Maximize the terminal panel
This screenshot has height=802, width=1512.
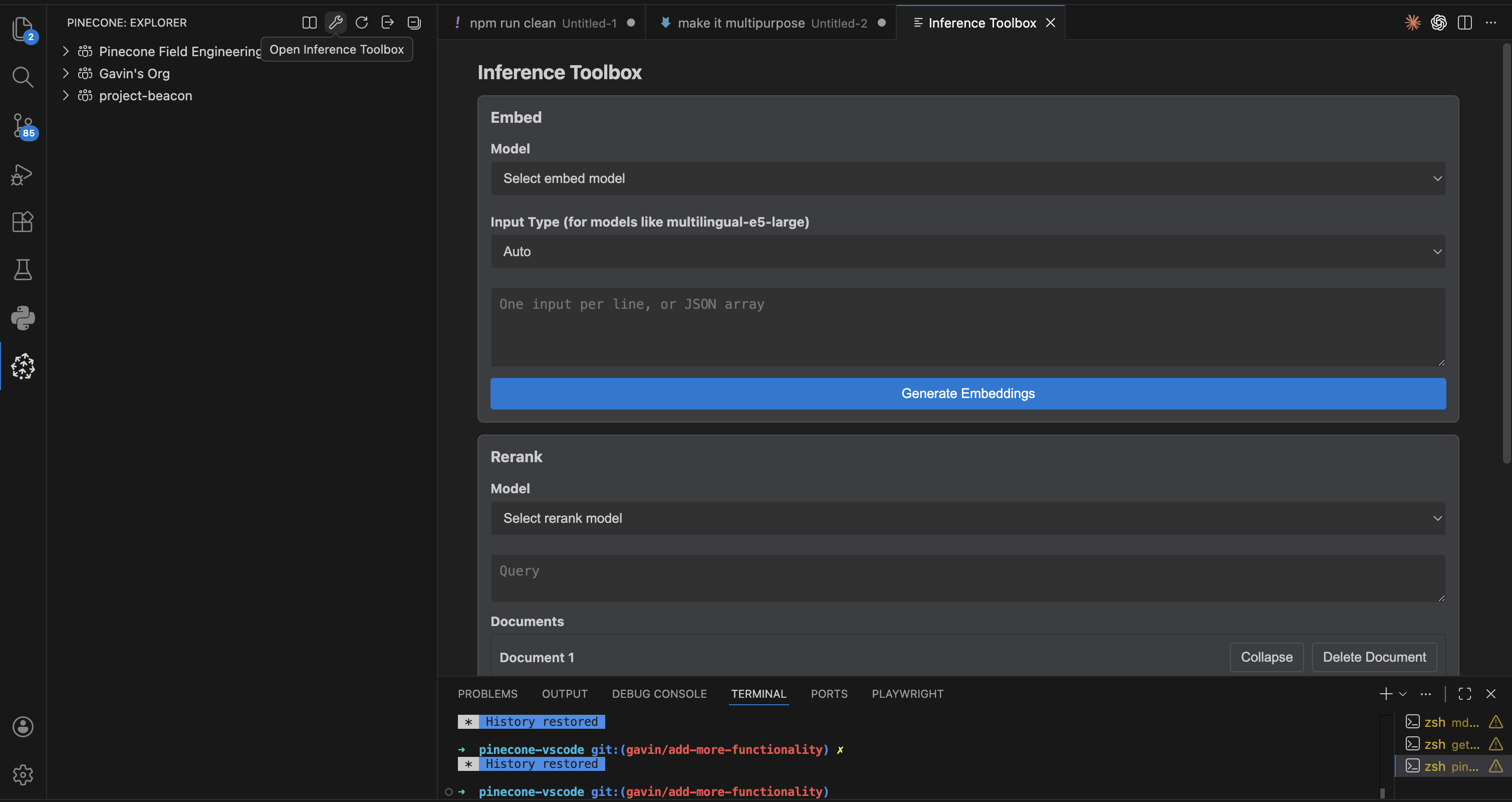[x=1464, y=693]
